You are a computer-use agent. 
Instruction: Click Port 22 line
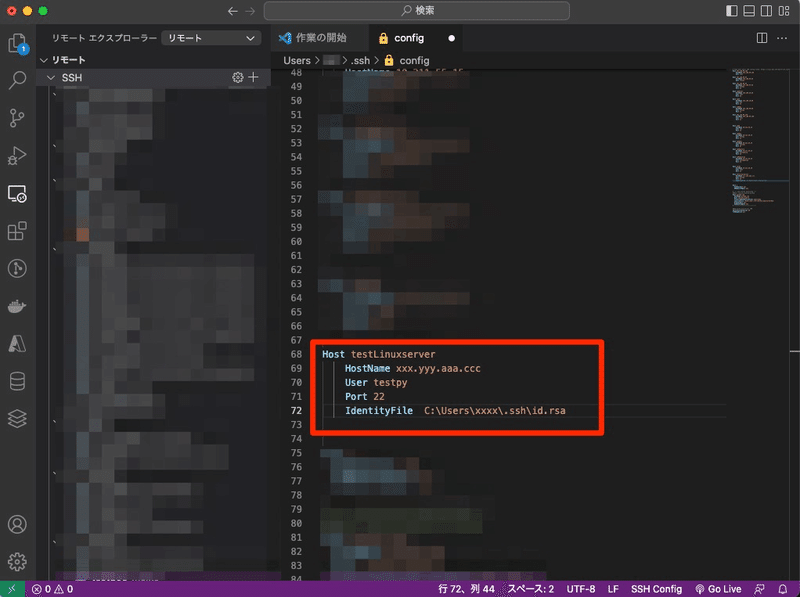tap(365, 396)
